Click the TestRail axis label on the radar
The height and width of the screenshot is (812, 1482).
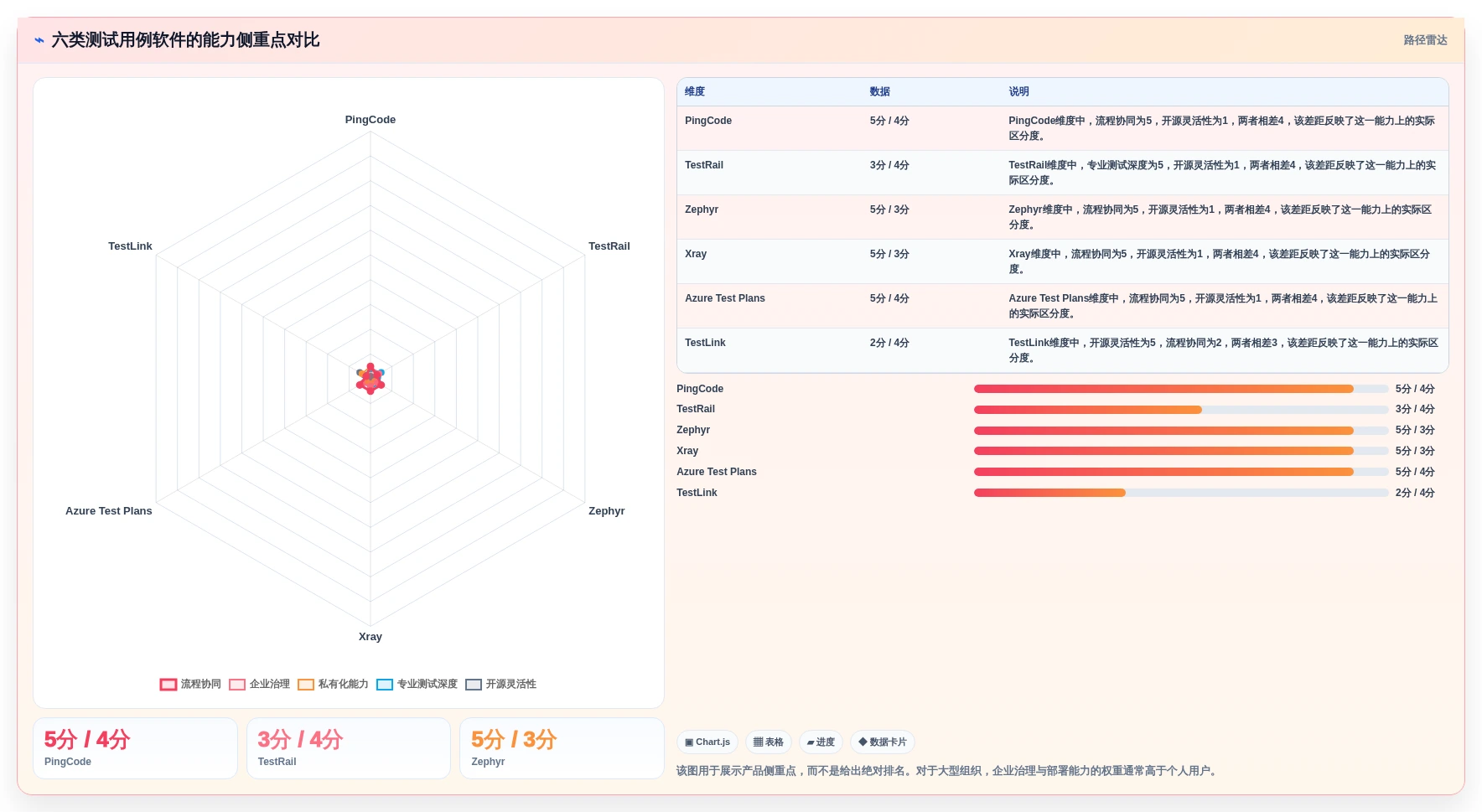609,246
